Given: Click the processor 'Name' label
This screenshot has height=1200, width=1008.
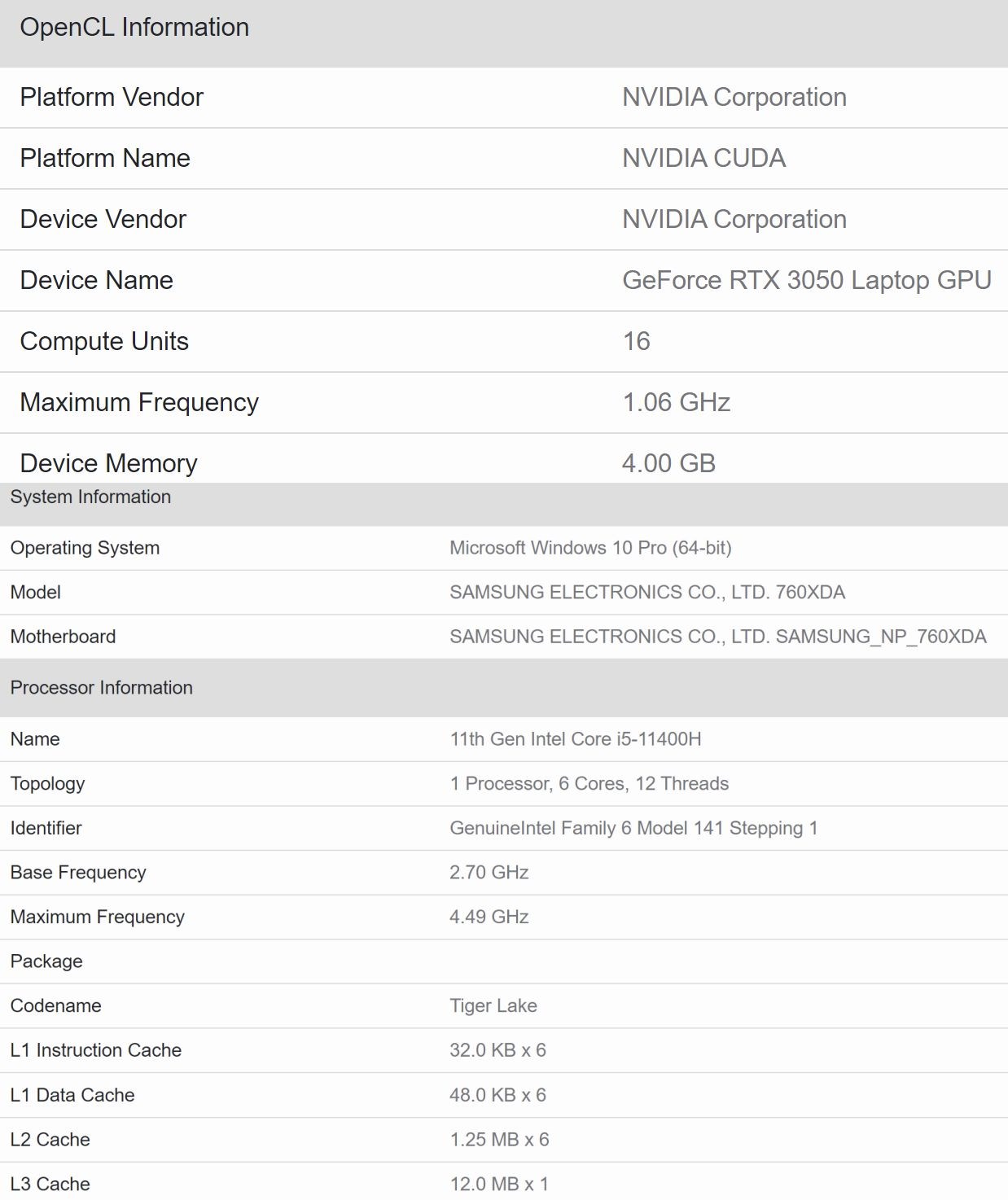Looking at the screenshot, I should coord(35,739).
